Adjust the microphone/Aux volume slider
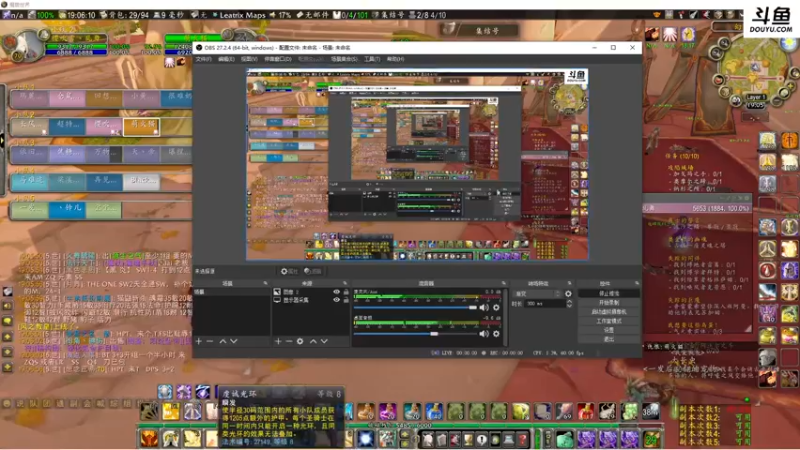 415,308
